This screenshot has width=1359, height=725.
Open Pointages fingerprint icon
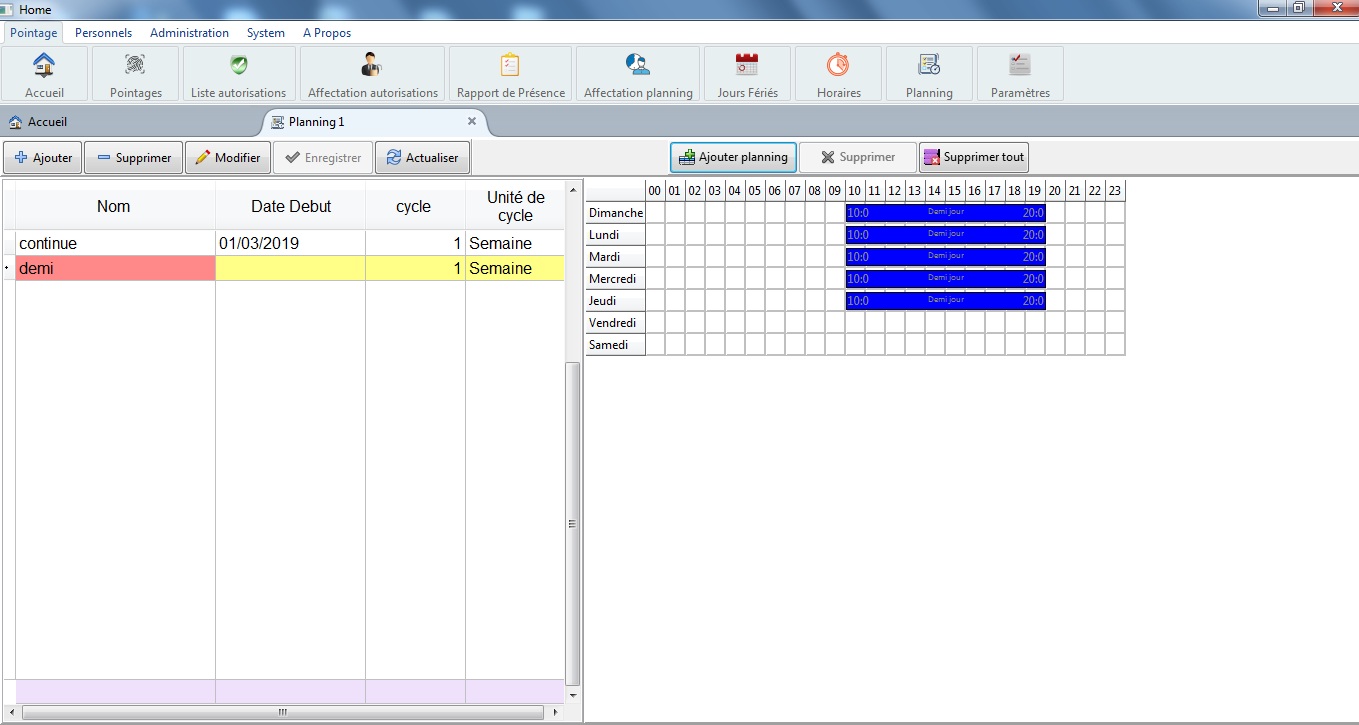135,66
